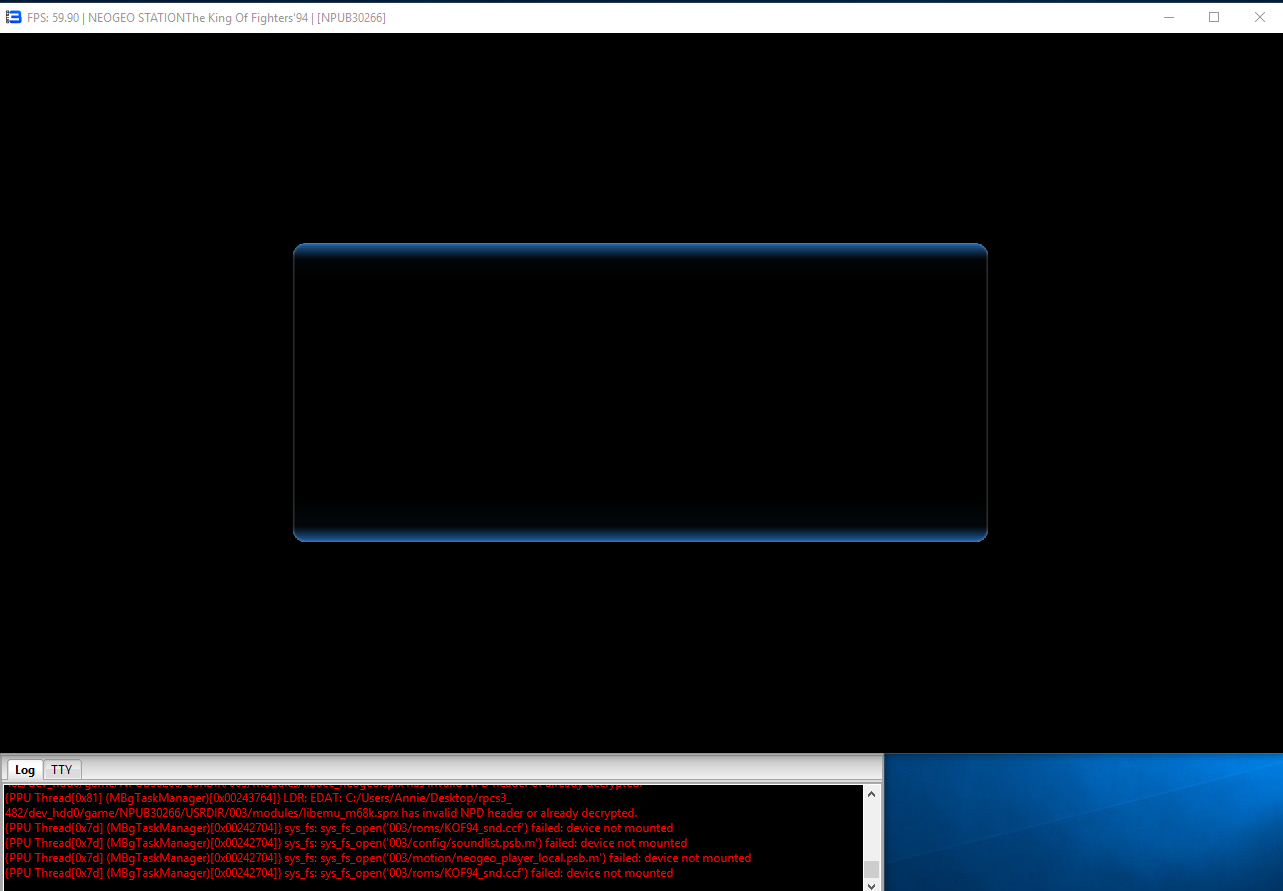The width and height of the screenshot is (1283, 891).
Task: Open the TTY tab
Action: pyautogui.click(x=62, y=769)
